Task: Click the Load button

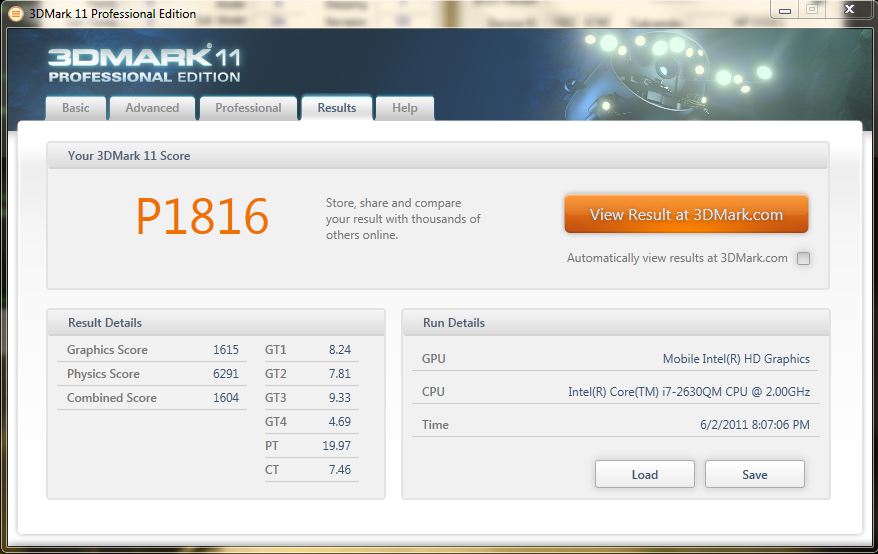Action: [645, 474]
